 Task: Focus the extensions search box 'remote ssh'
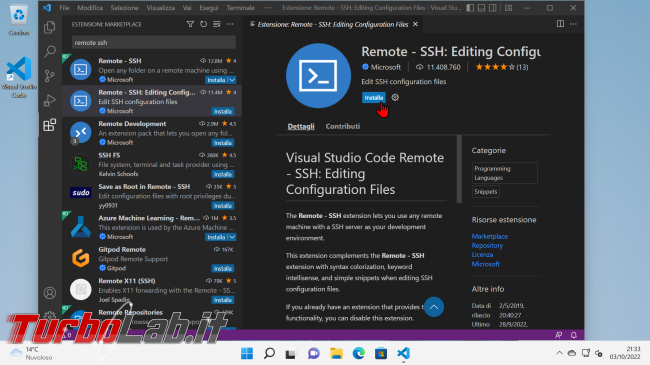click(x=153, y=42)
